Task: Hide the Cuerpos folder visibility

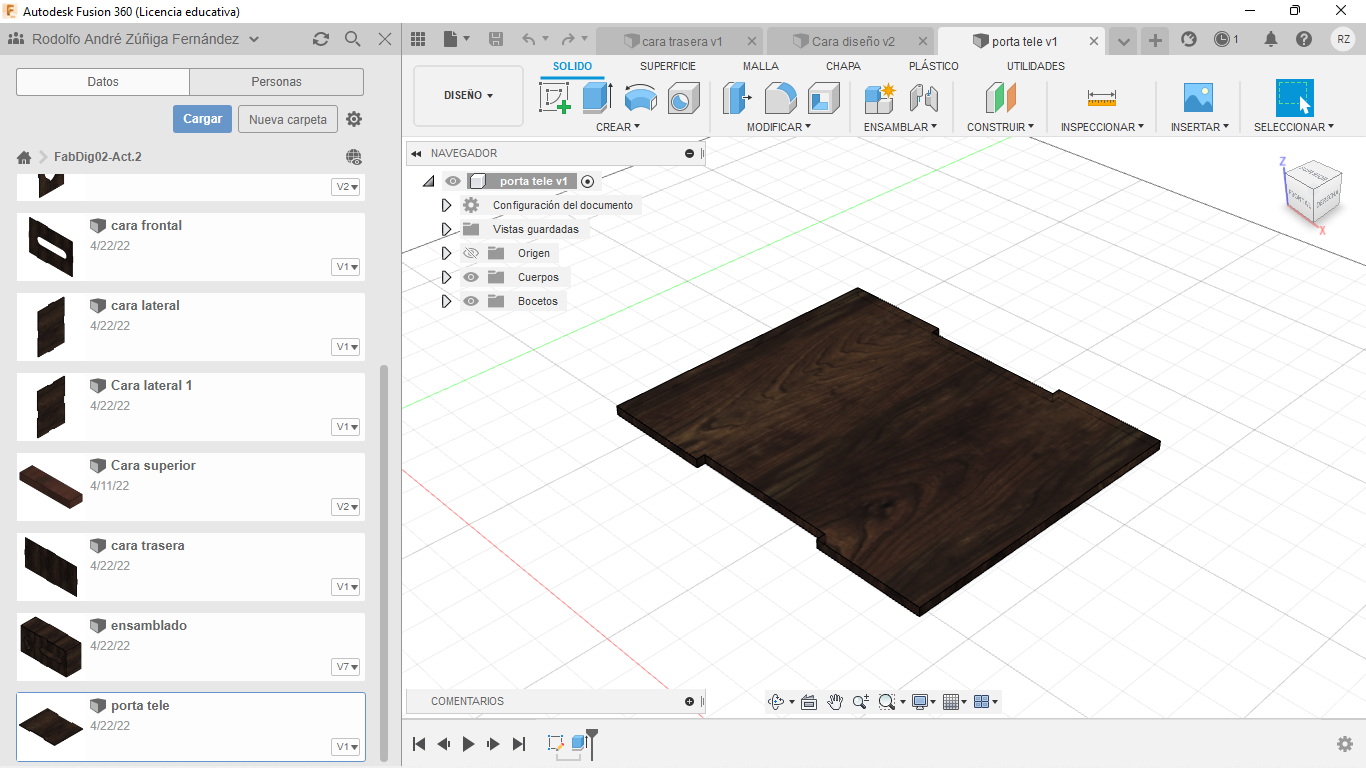Action: 471,277
